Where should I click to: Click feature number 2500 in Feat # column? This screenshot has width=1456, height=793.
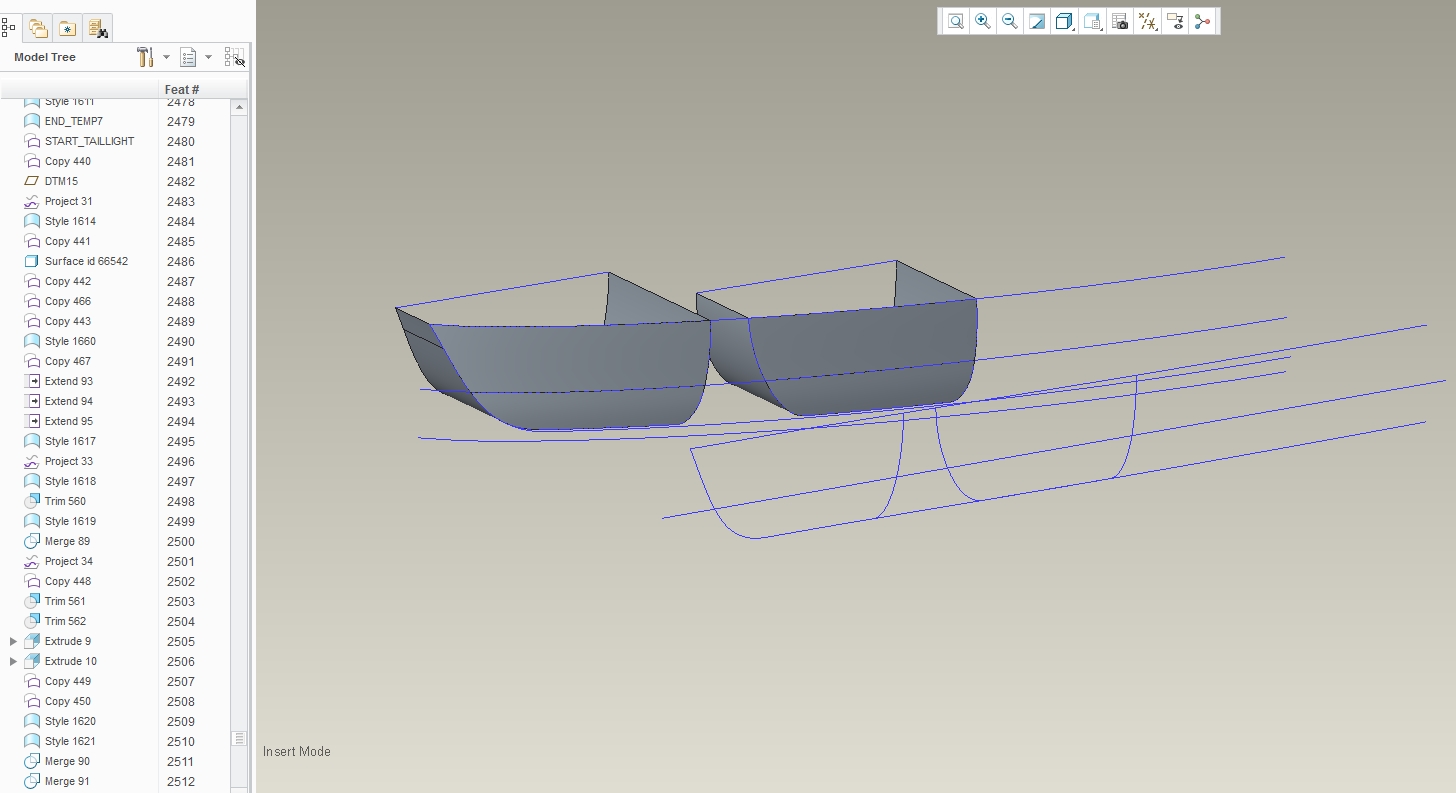coord(181,541)
